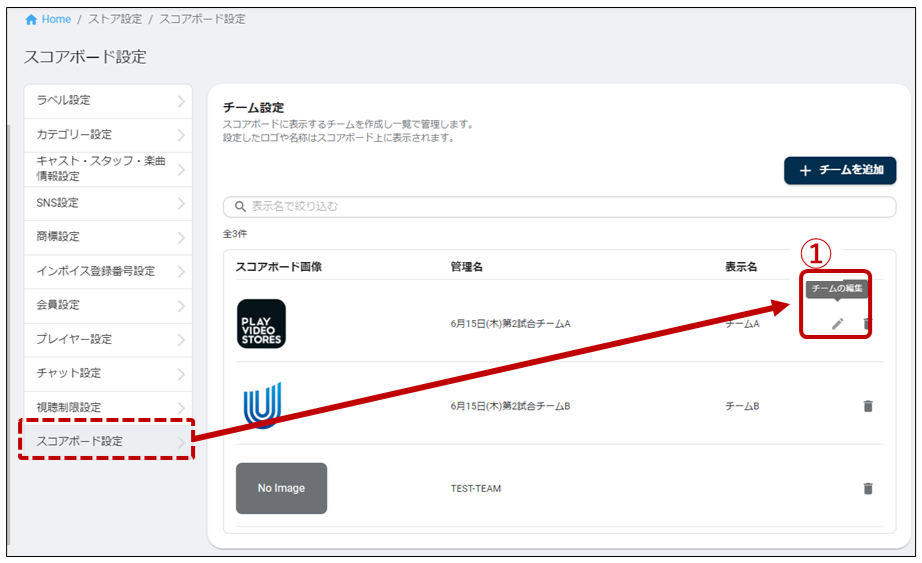Click the 管理名 column header
This screenshot has width=922, height=563.
pos(467,267)
